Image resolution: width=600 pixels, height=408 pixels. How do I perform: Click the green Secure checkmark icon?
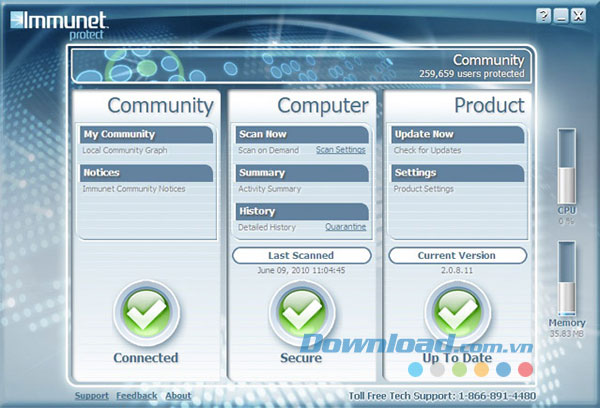302,313
